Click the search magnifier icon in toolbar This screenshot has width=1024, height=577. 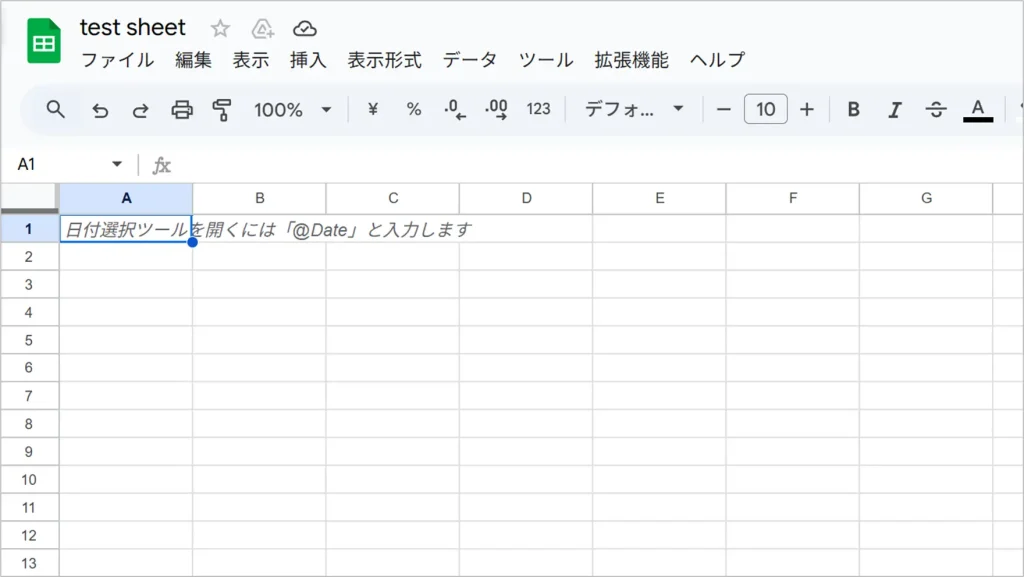coord(56,109)
